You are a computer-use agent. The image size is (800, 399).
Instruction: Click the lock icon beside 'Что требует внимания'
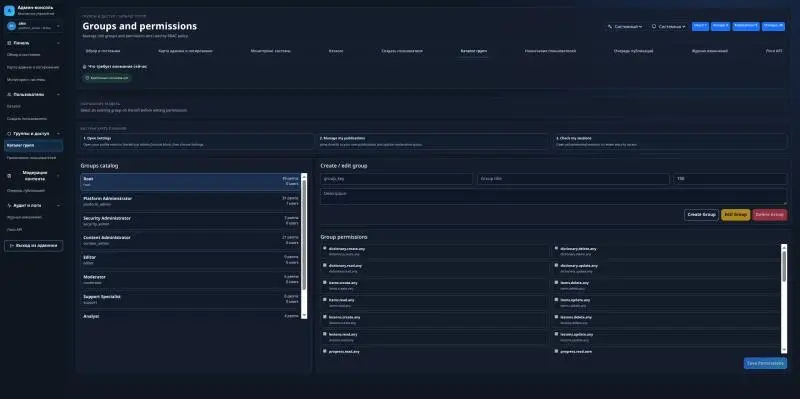[x=85, y=66]
